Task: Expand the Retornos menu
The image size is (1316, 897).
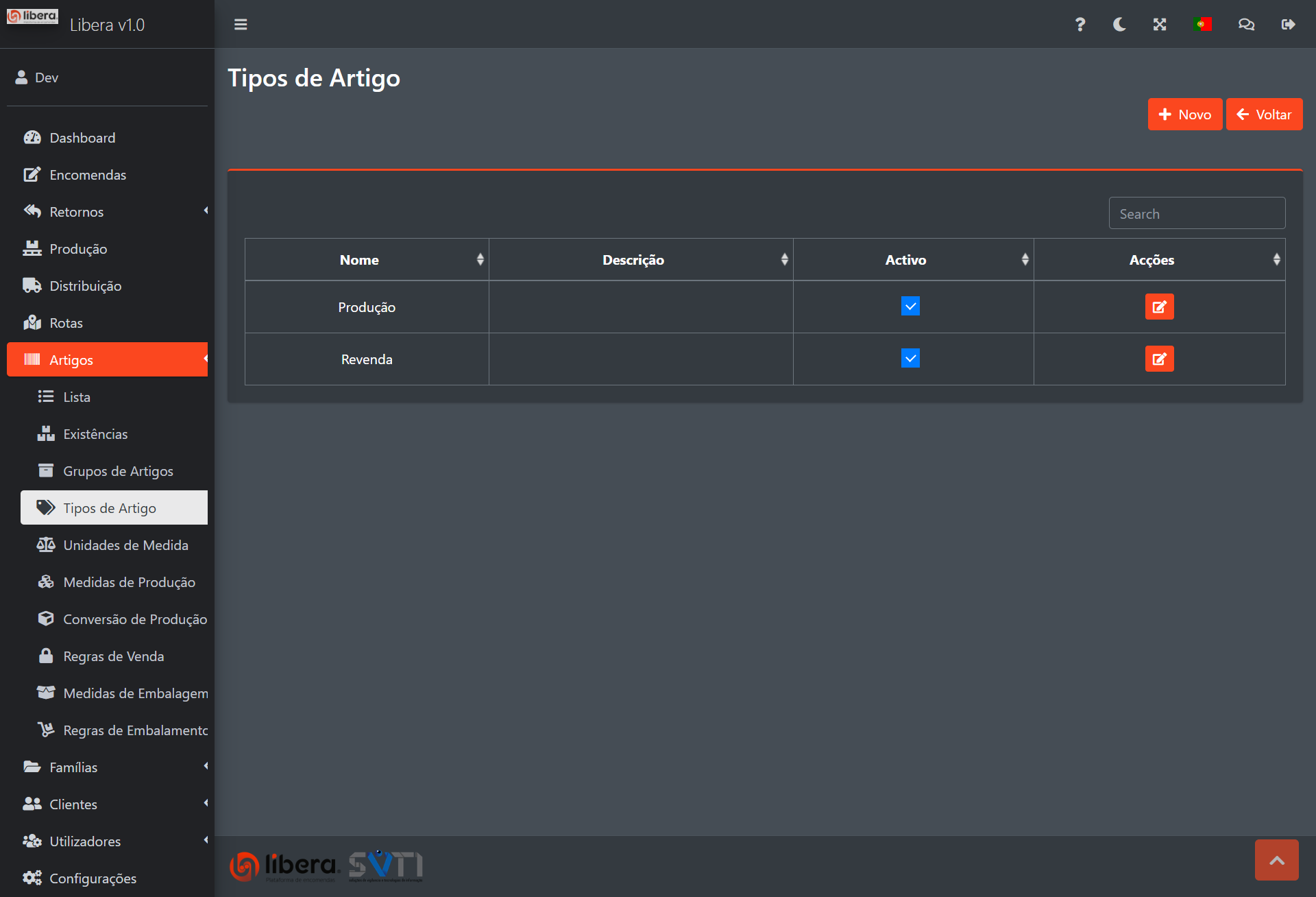Action: pos(107,212)
